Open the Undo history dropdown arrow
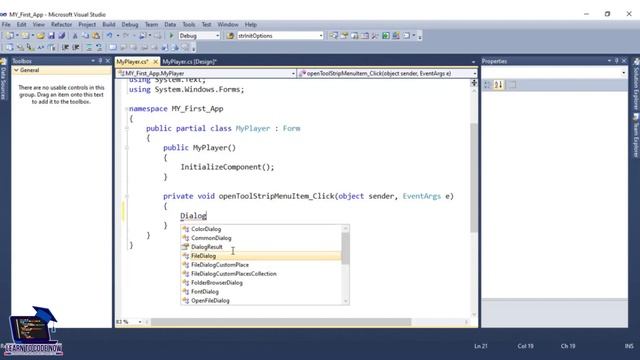 tap(118, 36)
